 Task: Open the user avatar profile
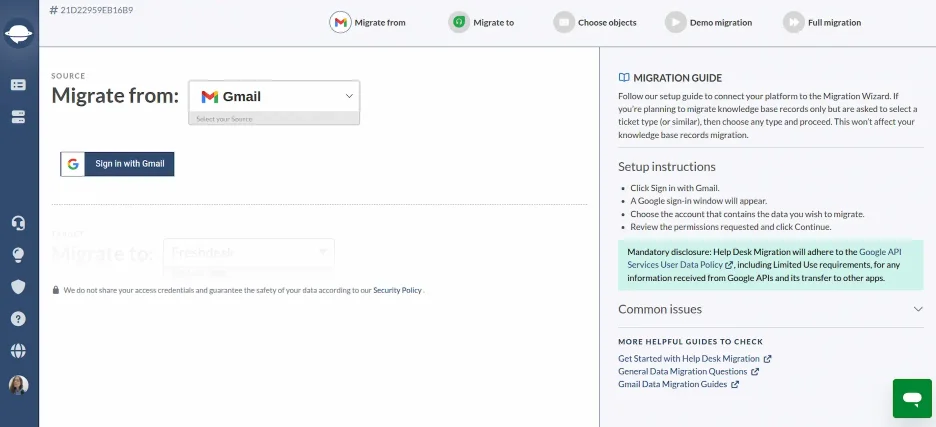19,385
